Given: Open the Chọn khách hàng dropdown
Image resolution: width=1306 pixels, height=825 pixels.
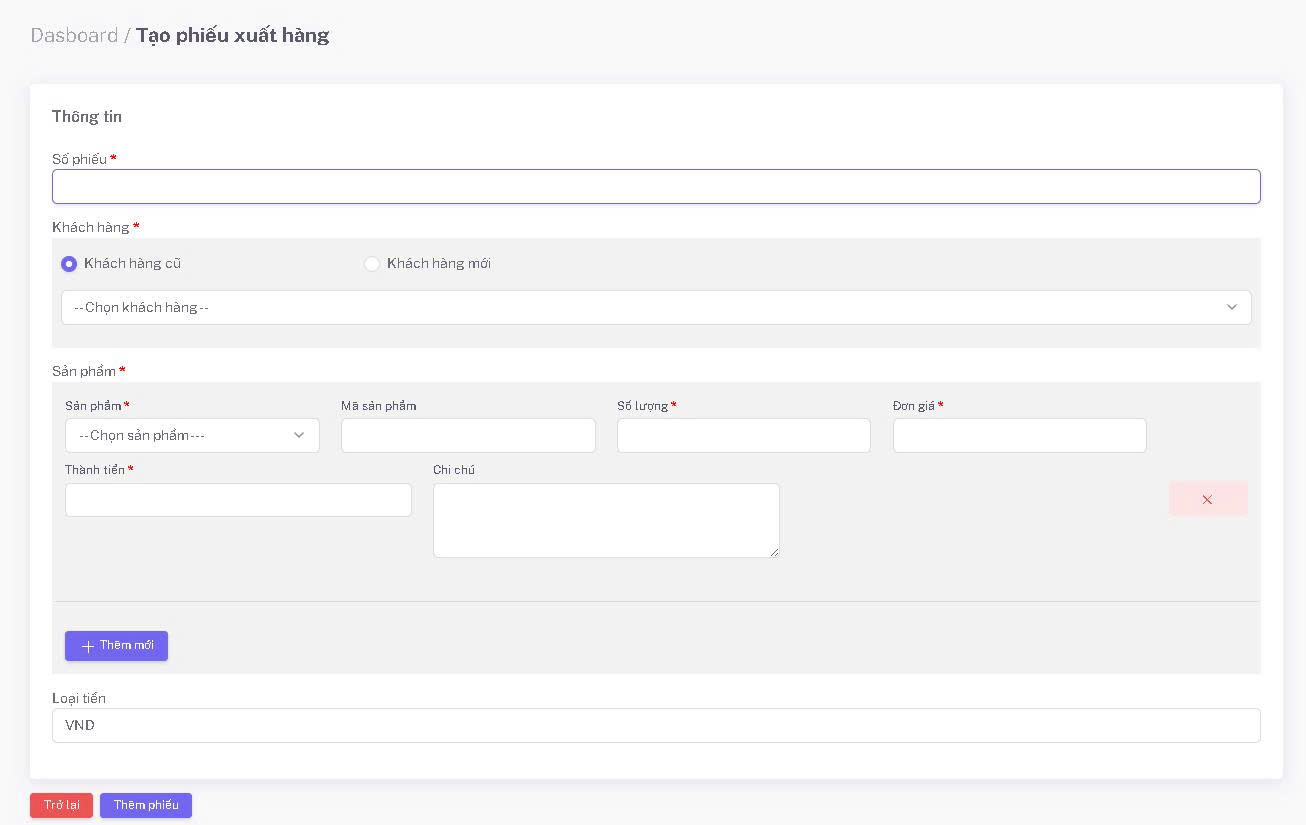Looking at the screenshot, I should (655, 307).
